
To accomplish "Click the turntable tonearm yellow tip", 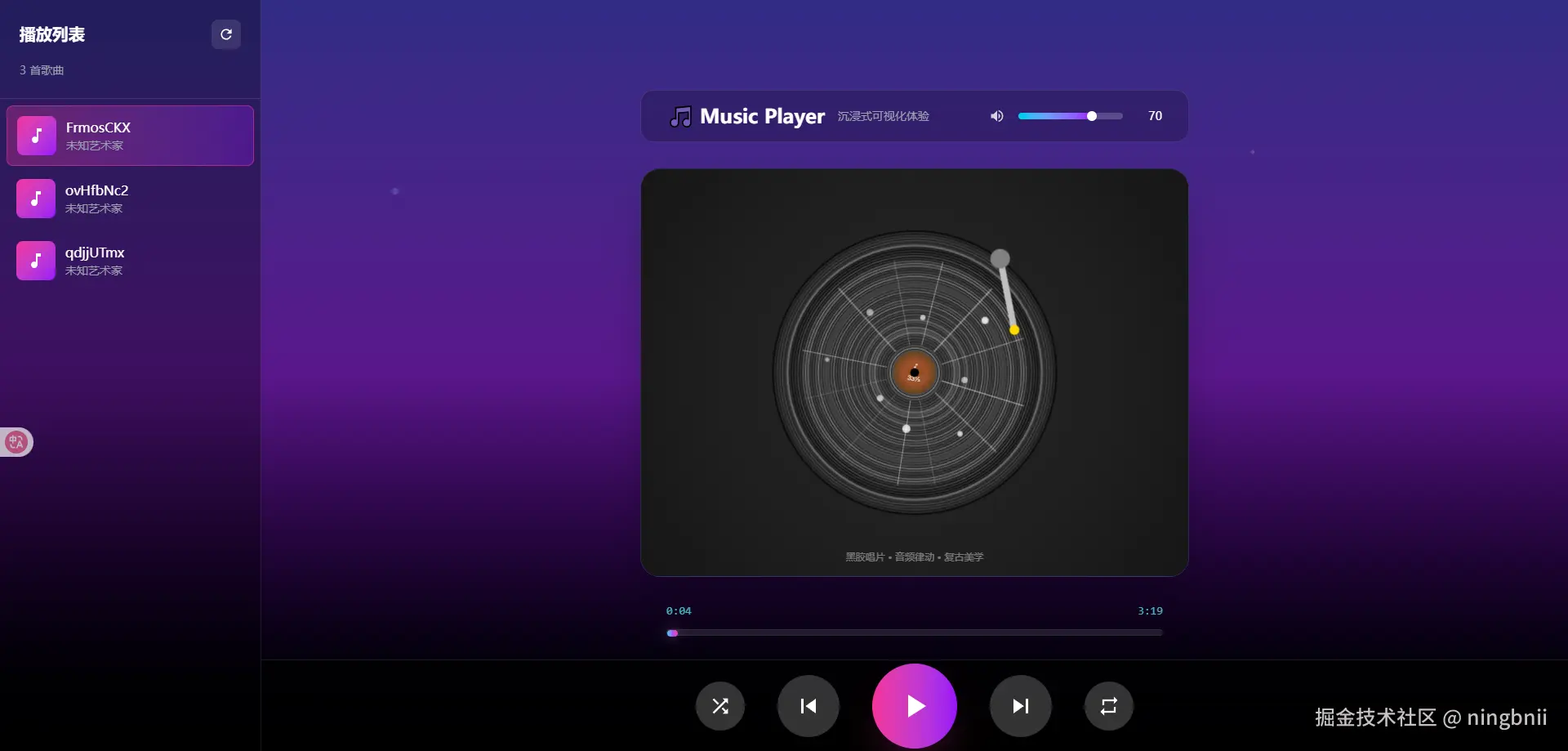I will (1014, 330).
